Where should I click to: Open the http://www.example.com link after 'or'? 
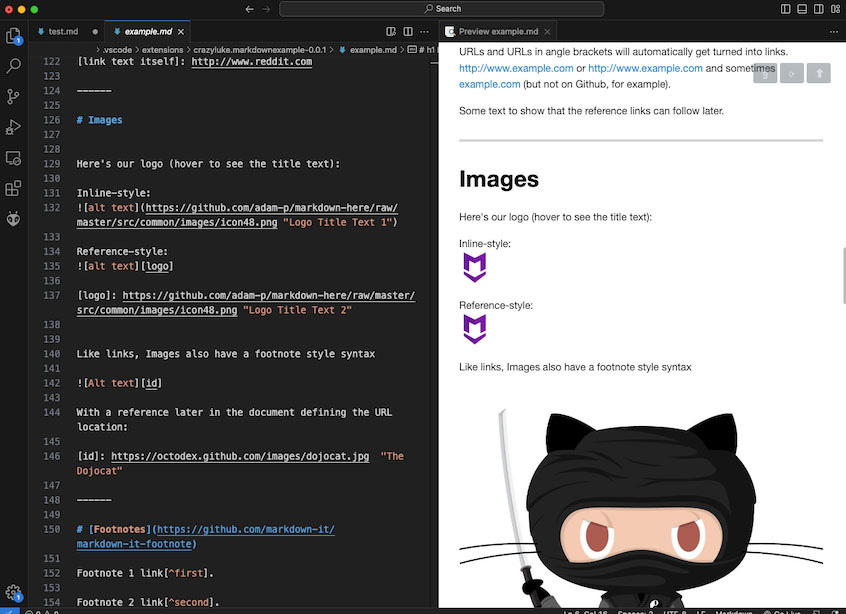[x=645, y=68]
